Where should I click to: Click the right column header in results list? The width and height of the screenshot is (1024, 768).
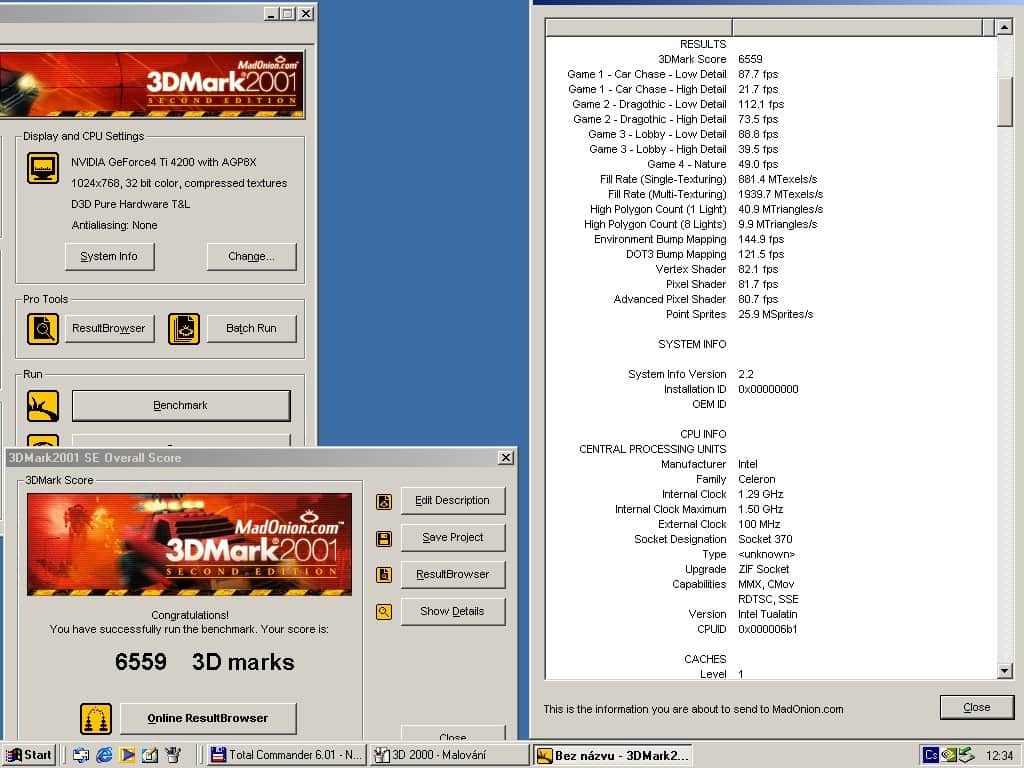[857, 27]
